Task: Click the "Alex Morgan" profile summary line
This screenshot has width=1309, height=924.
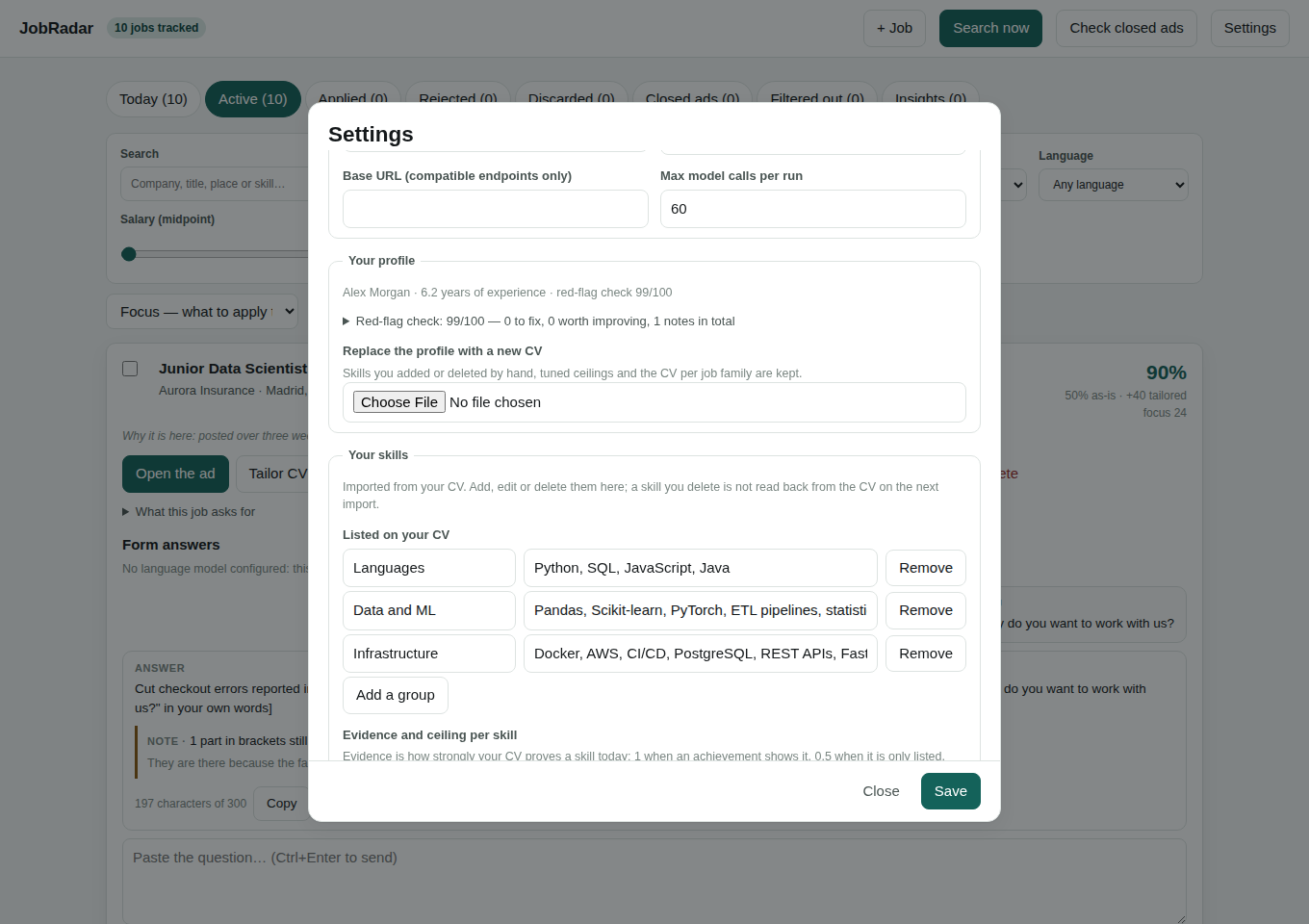Action: [x=507, y=293]
